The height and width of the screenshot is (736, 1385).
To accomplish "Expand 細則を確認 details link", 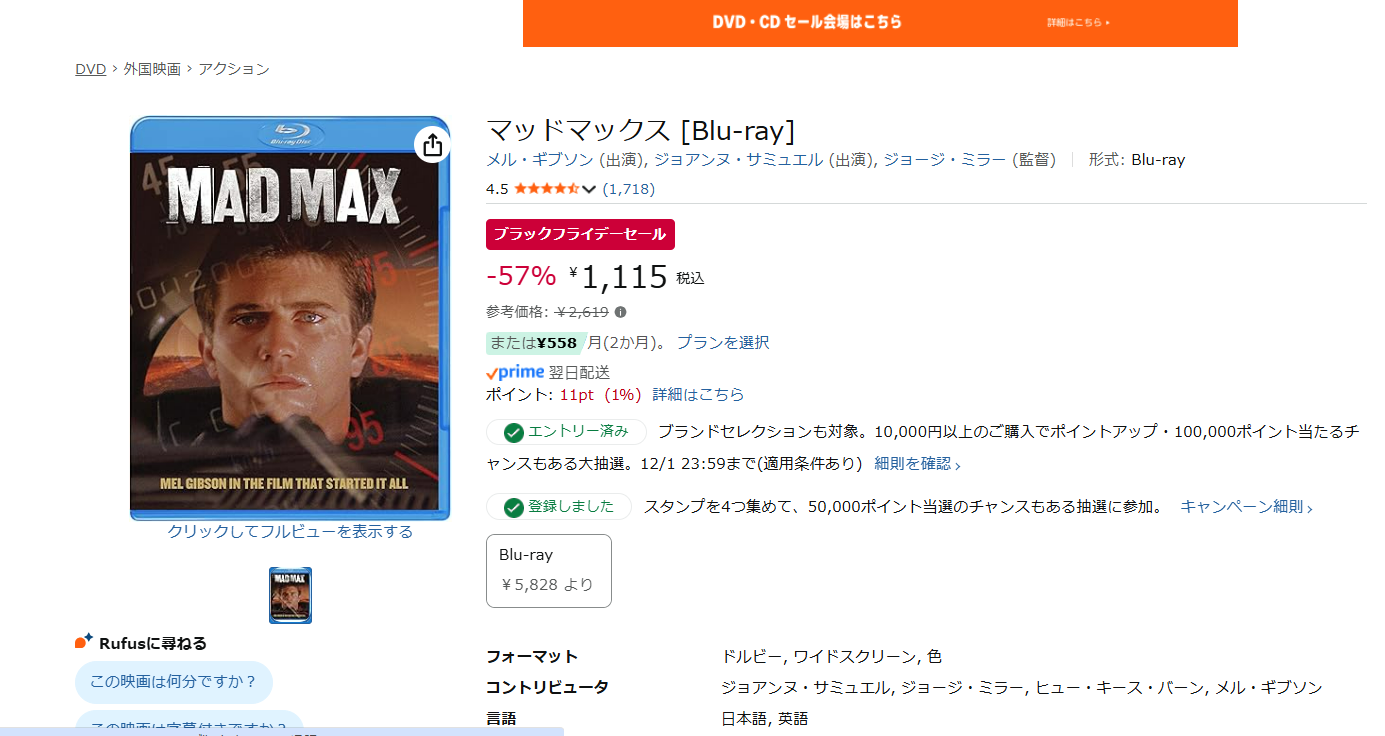I will click(918, 464).
